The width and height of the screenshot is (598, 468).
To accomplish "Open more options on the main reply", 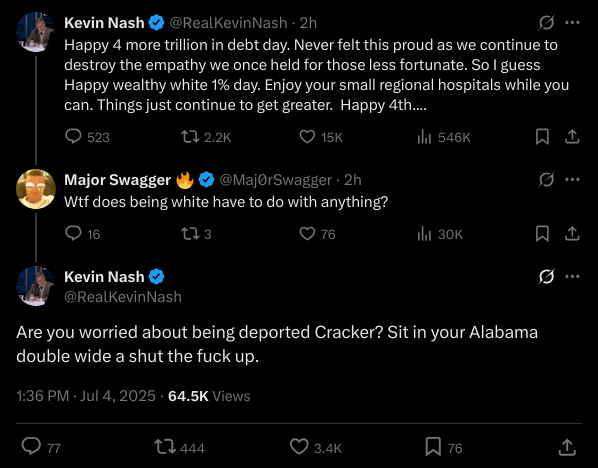I will click(x=572, y=276).
